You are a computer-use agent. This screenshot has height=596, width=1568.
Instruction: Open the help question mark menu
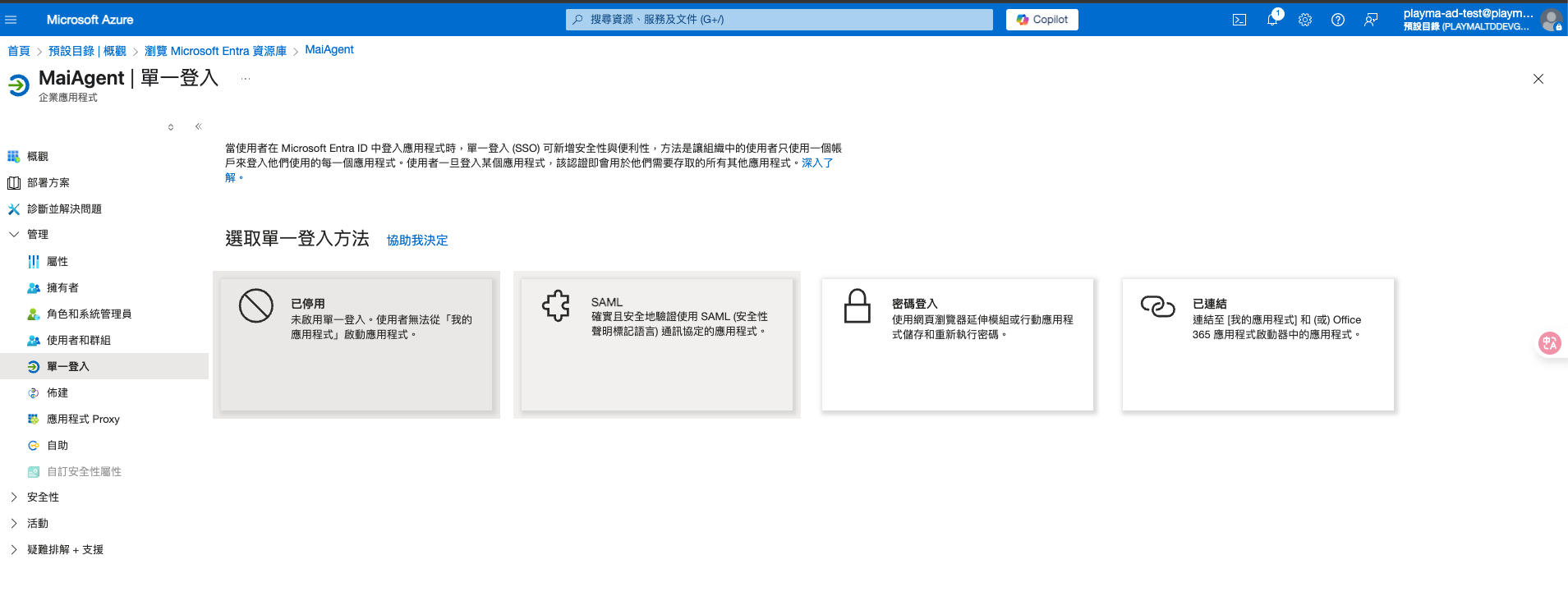point(1338,20)
